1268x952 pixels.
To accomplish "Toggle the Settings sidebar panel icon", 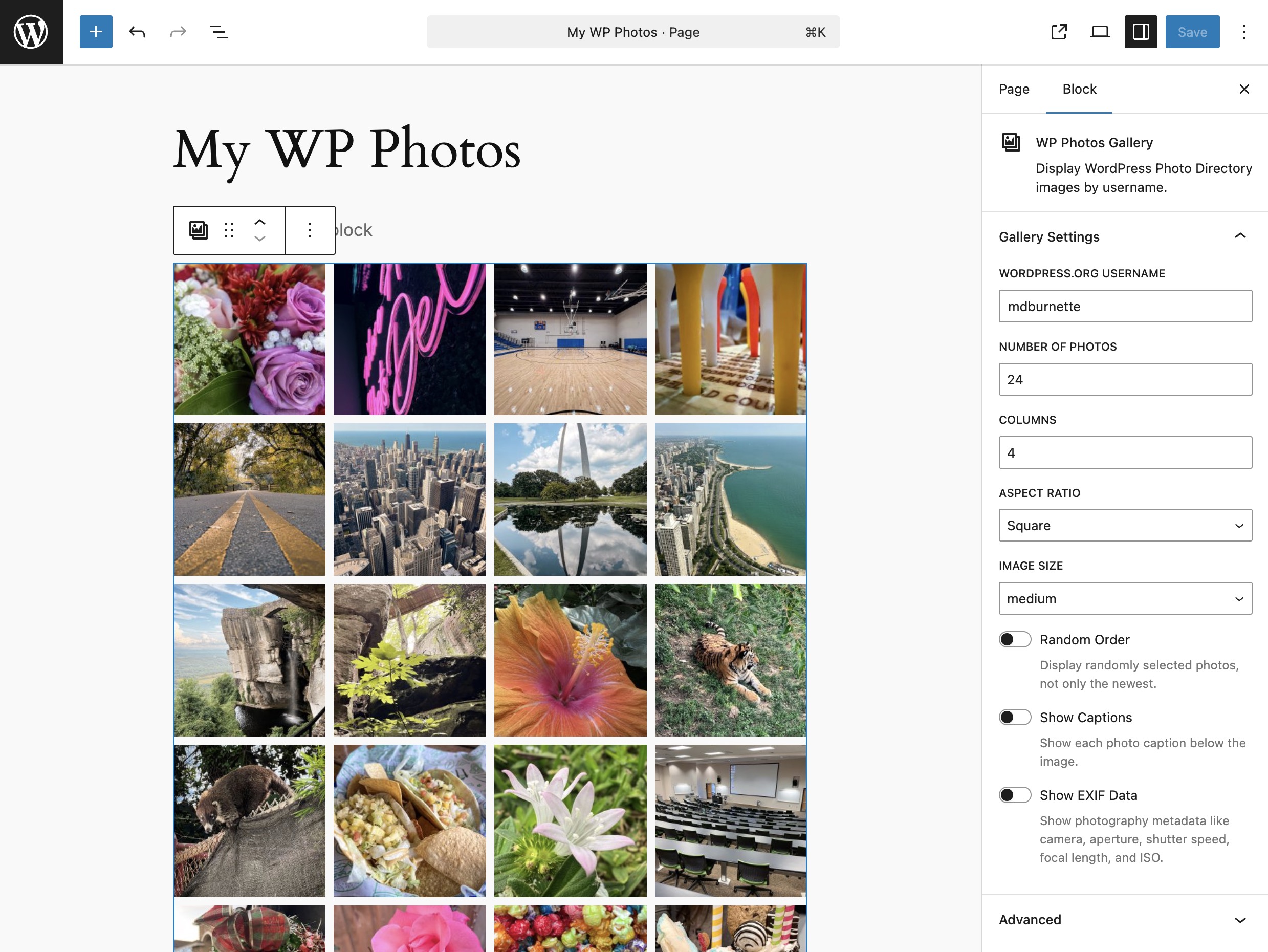I will [1140, 32].
